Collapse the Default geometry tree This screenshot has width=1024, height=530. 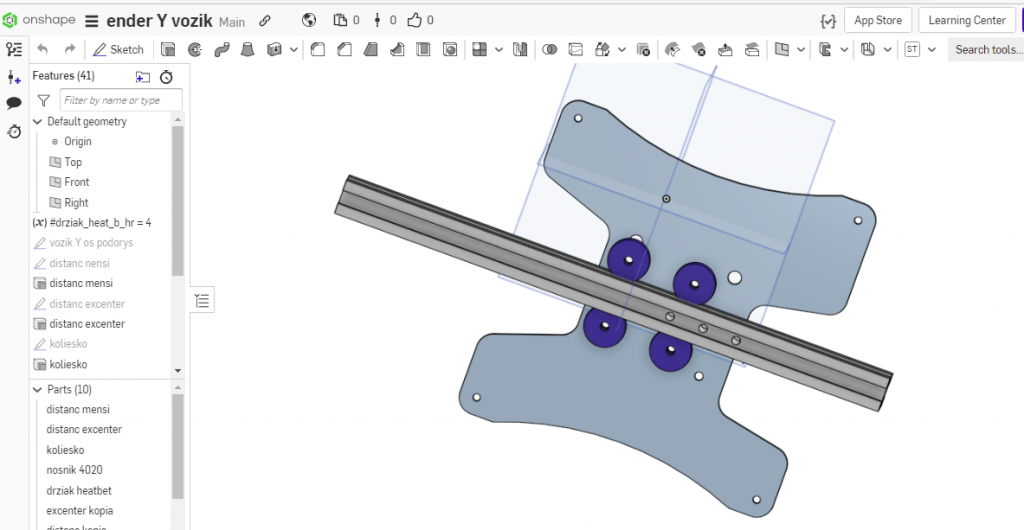(38, 121)
